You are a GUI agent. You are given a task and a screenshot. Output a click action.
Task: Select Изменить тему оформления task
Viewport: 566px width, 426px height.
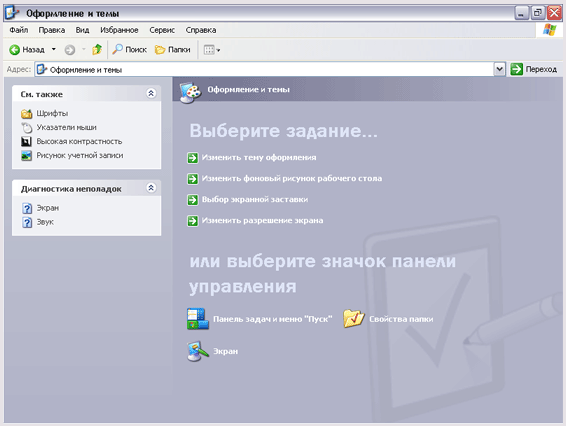[259, 157]
